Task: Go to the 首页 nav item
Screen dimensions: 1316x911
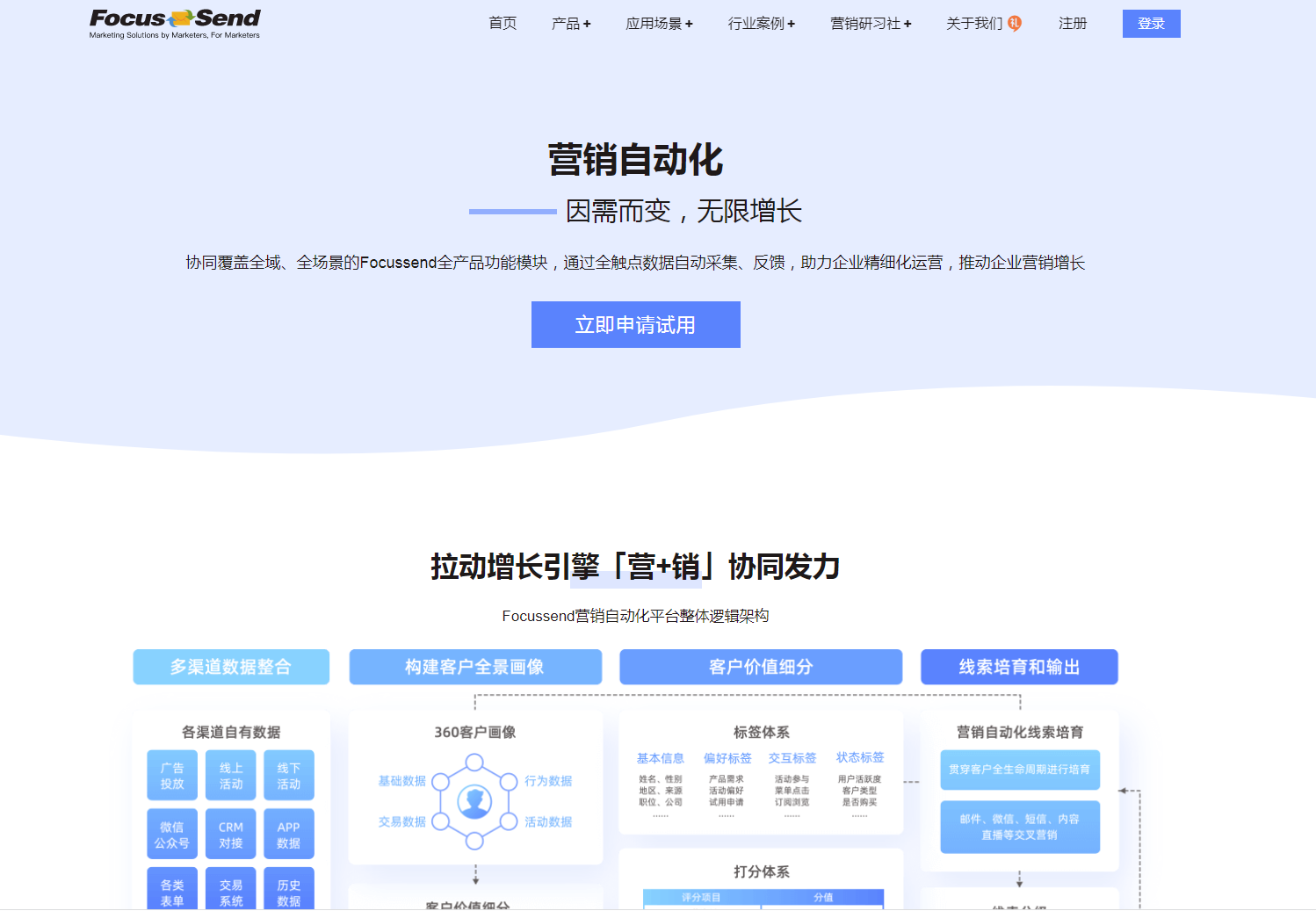Action: [x=503, y=24]
